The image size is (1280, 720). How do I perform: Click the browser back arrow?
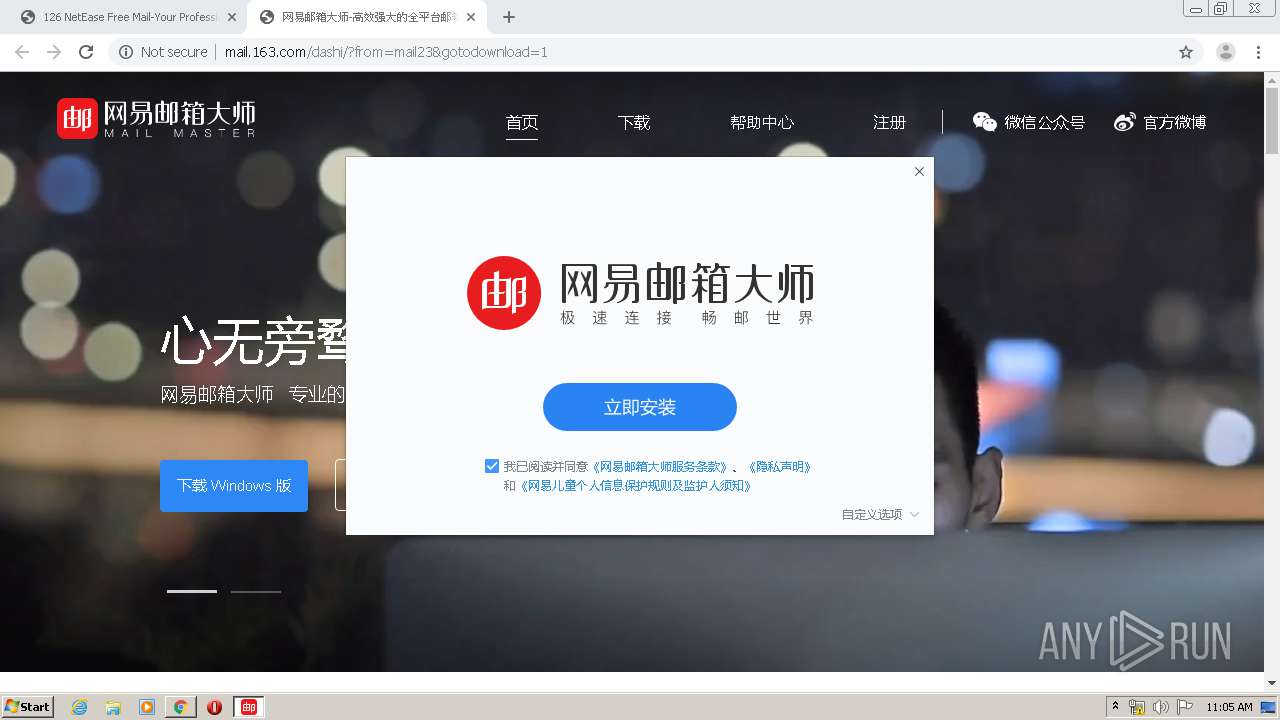(22, 52)
